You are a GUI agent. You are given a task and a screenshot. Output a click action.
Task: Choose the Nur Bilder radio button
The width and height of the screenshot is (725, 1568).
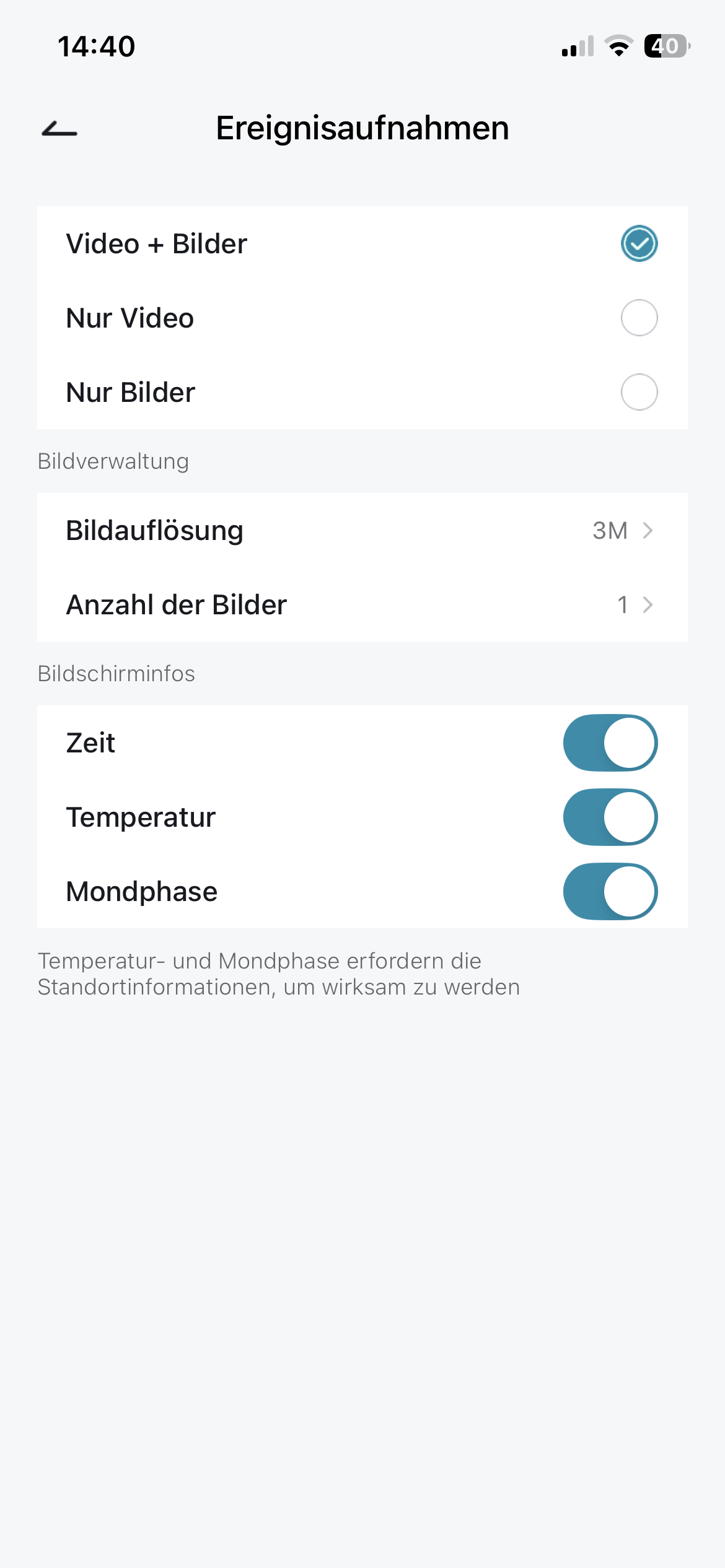[x=639, y=392]
